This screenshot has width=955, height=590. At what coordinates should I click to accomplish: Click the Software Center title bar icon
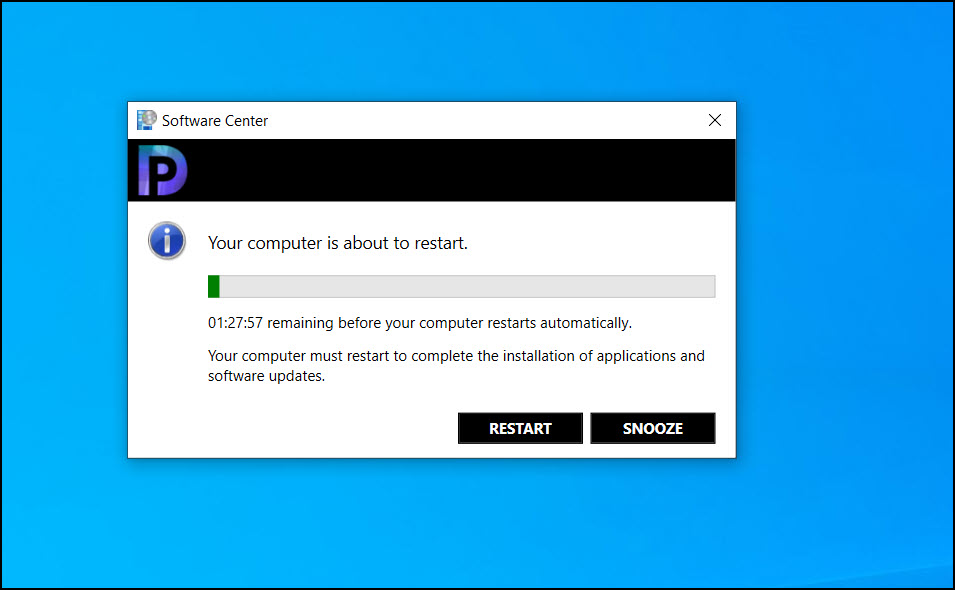[146, 120]
